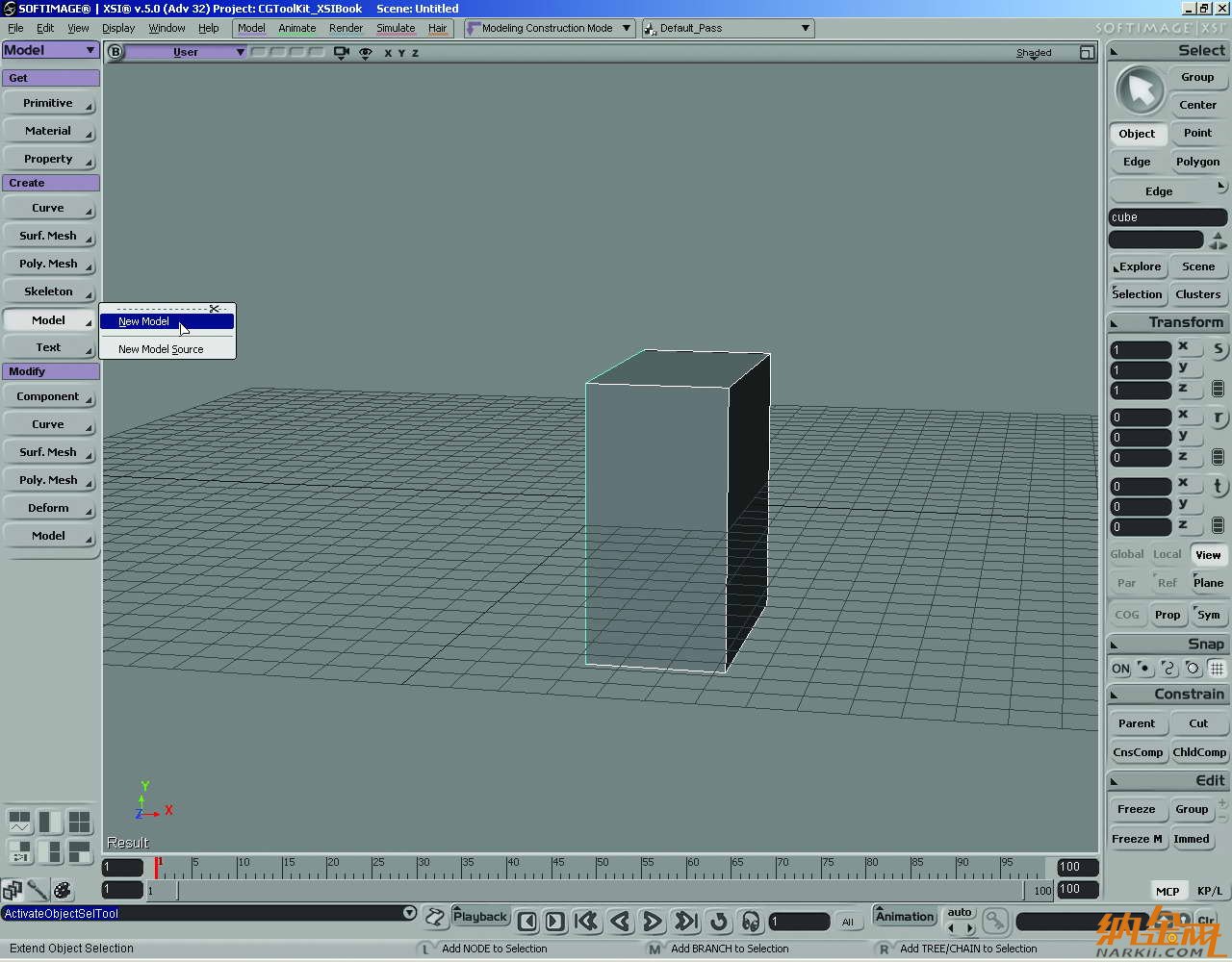Jump to first frame
Viewport: 1232px width, 962px height.
[x=586, y=922]
